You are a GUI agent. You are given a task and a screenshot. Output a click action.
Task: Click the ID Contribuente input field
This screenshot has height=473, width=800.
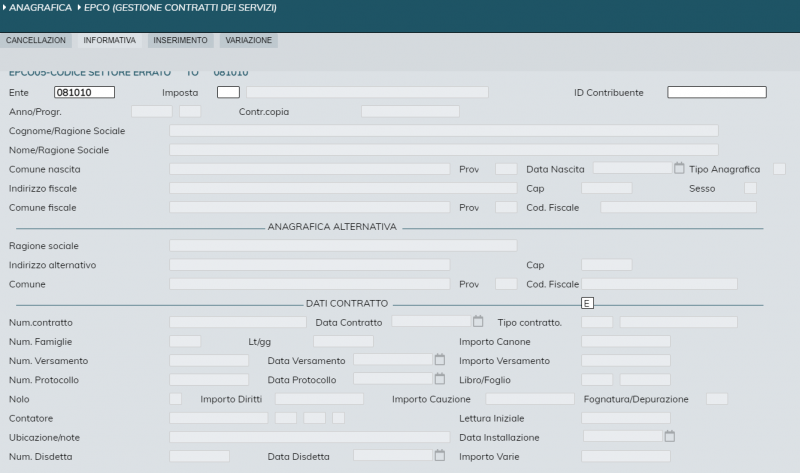716,92
